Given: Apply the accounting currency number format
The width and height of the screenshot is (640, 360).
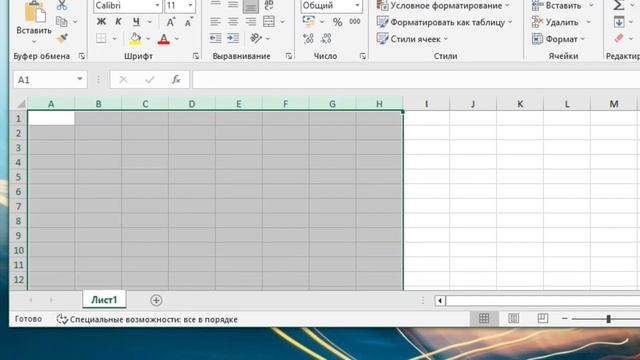Looking at the screenshot, I should pos(309,22).
